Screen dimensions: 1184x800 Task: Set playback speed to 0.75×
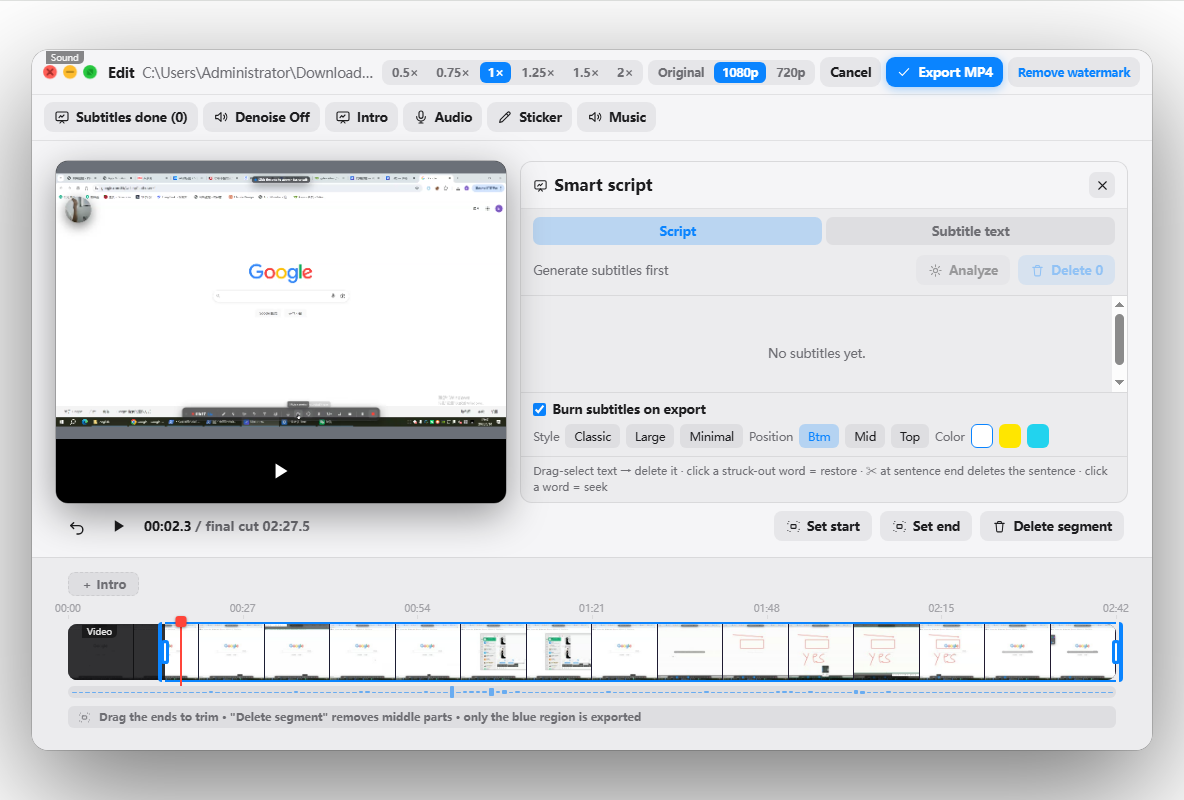tap(452, 73)
